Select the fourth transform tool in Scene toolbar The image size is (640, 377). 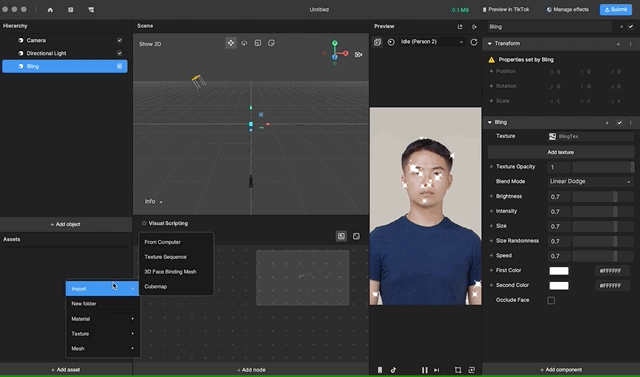271,43
